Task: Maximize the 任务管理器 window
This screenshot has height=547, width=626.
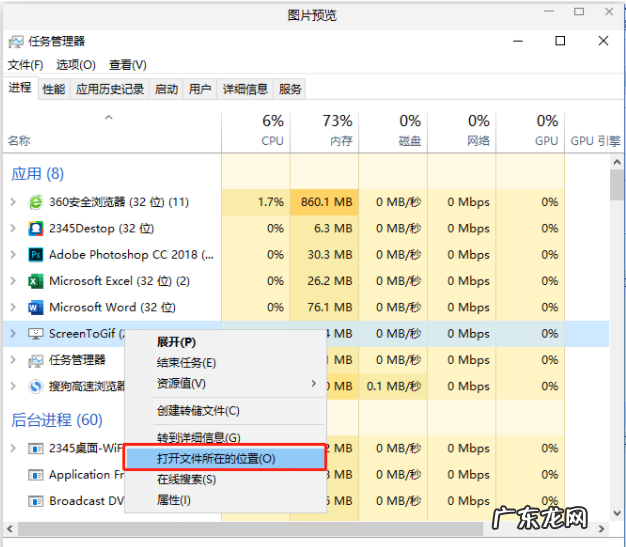Action: pos(560,41)
